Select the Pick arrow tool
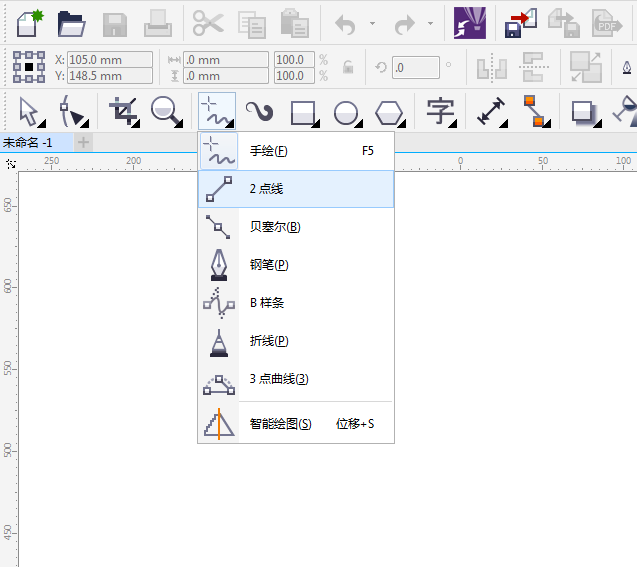The image size is (637, 567). tap(31, 111)
